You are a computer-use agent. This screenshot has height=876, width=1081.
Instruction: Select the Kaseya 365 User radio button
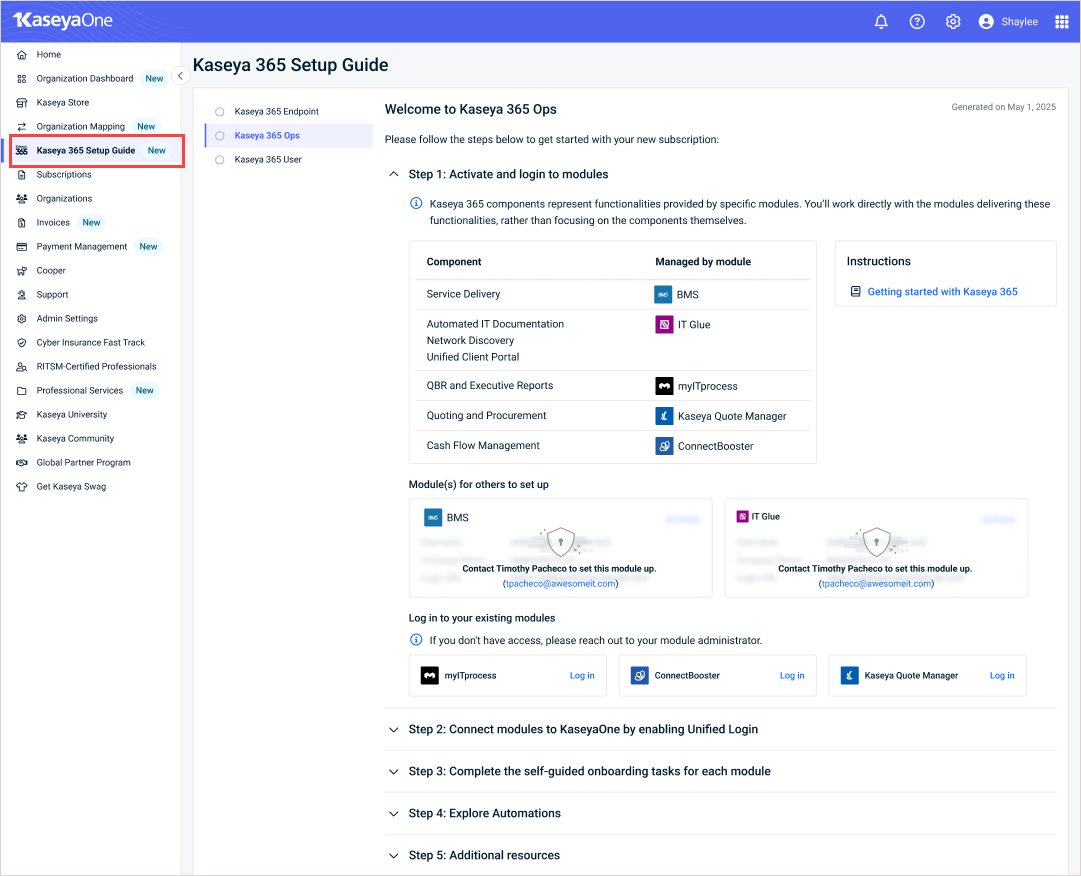tap(220, 160)
